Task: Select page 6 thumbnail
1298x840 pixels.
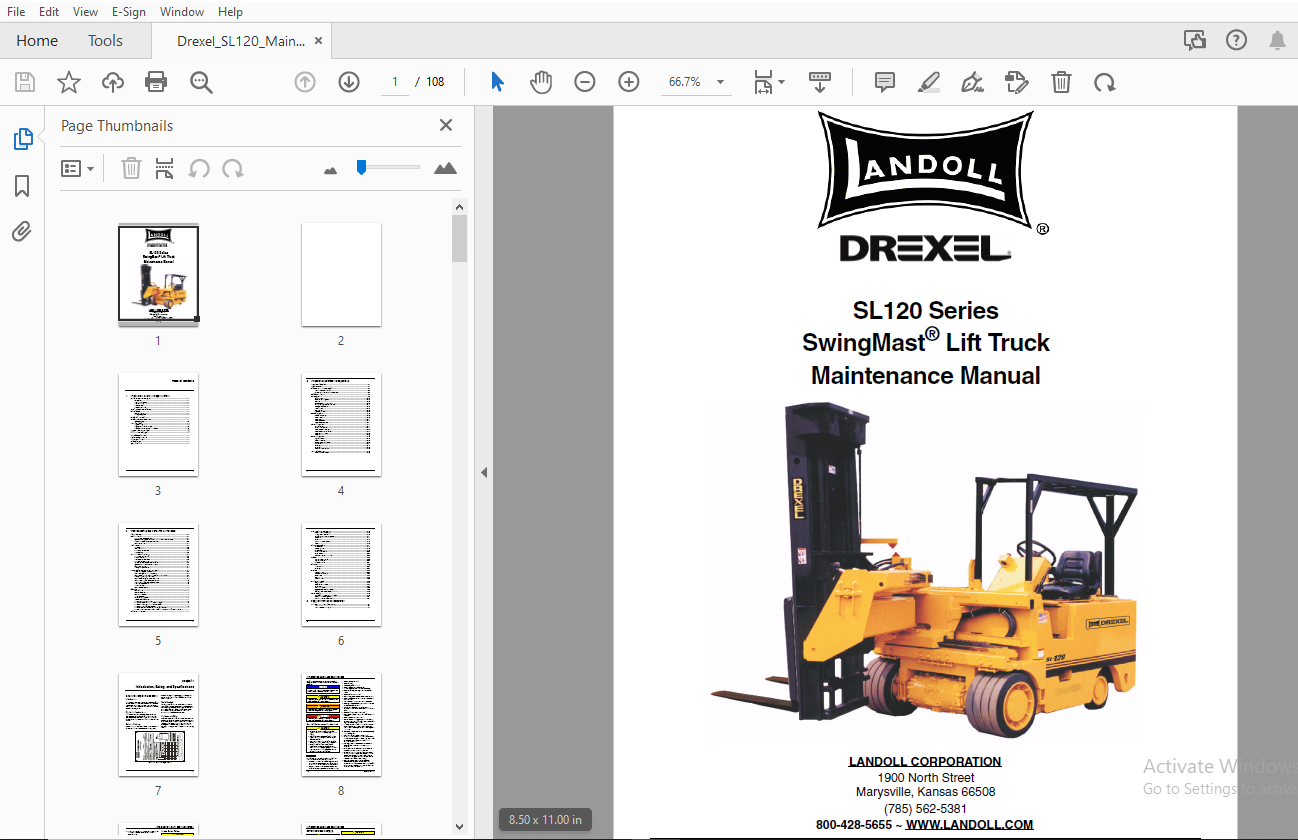Action: 341,575
